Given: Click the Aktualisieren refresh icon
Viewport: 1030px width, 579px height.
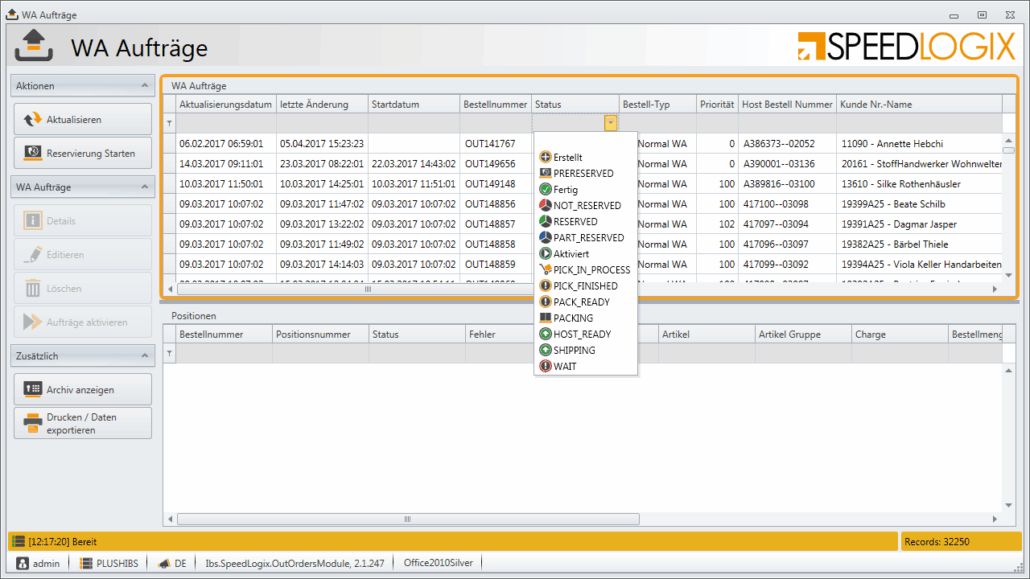Looking at the screenshot, I should [x=32, y=119].
